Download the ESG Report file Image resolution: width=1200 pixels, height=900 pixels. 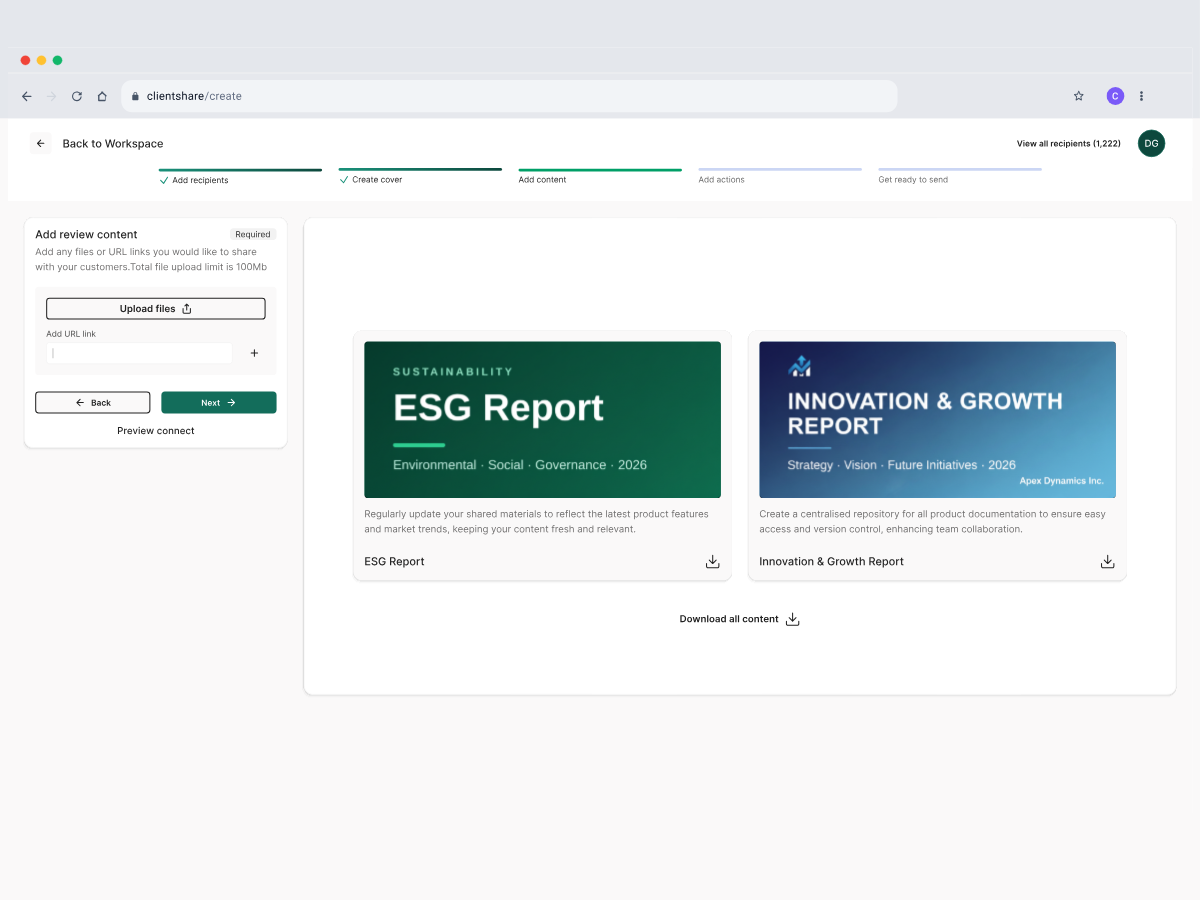tap(713, 561)
